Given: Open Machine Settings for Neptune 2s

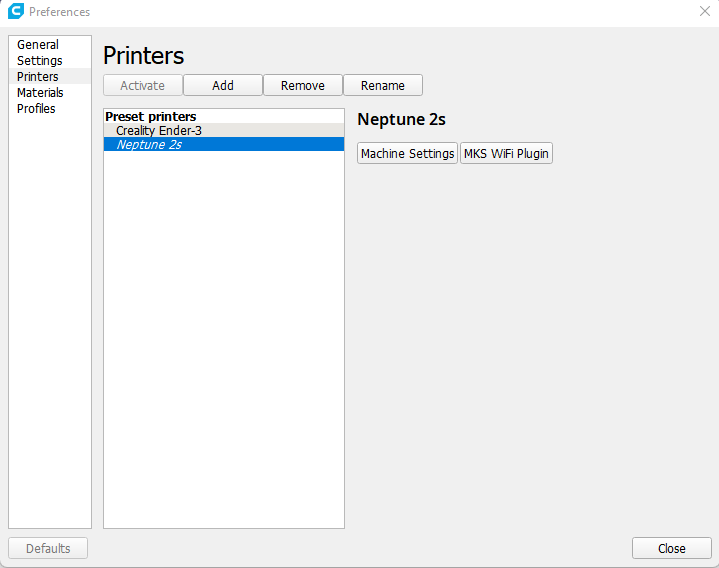Looking at the screenshot, I should point(407,153).
